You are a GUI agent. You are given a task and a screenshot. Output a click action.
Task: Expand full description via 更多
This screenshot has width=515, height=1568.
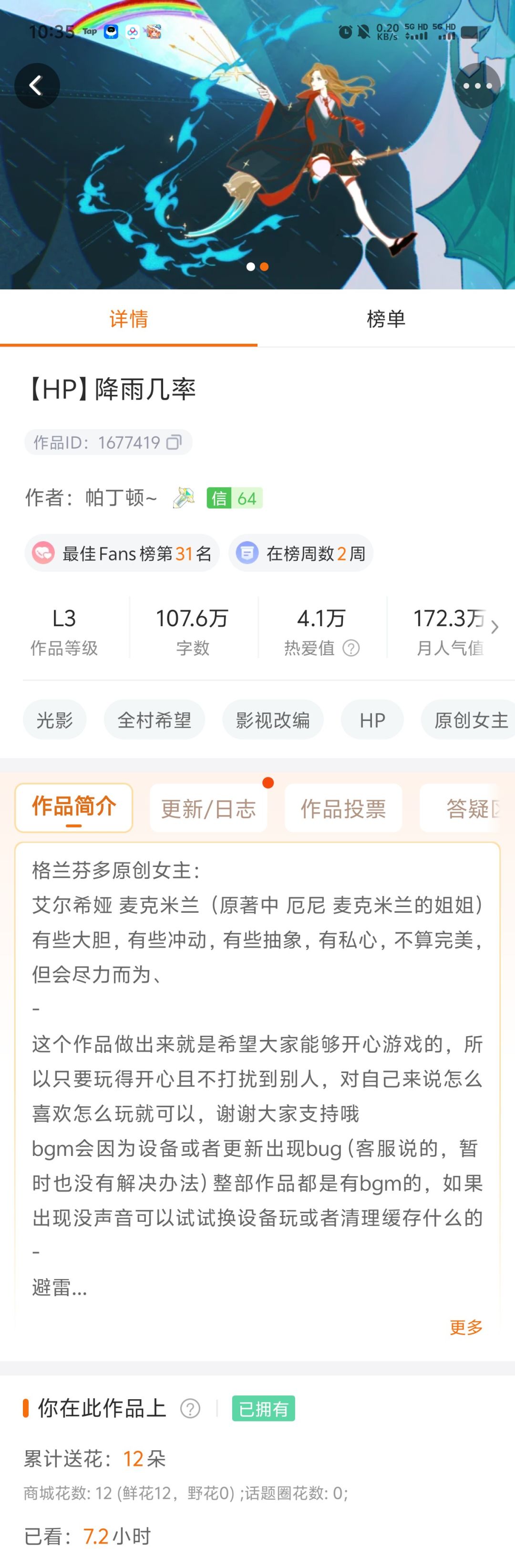pos(466,1327)
